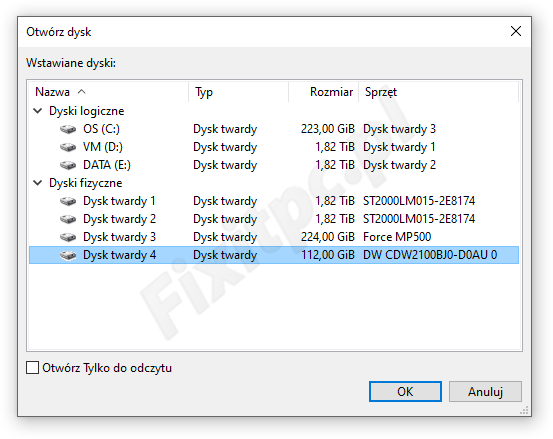Click the drive icon beside VM (D:)
The image size is (553, 439).
tap(68, 147)
